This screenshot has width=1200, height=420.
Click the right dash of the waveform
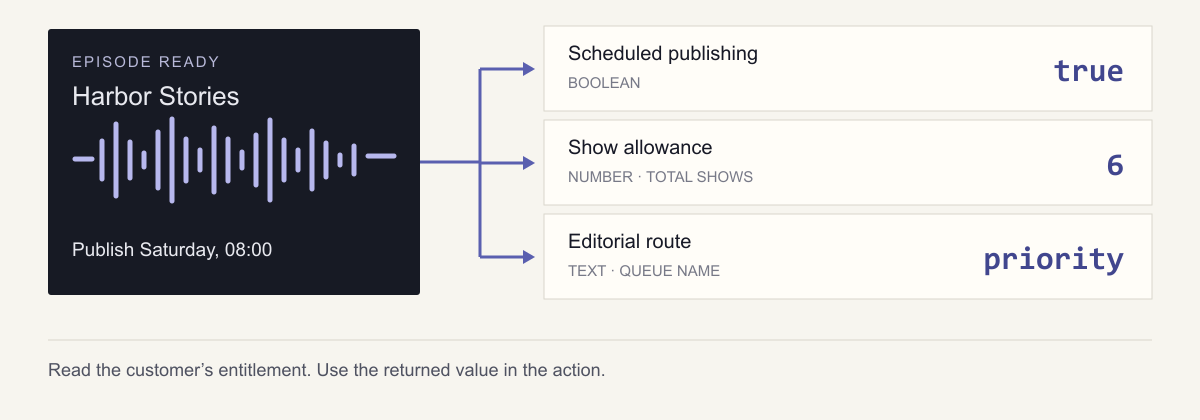(x=381, y=156)
